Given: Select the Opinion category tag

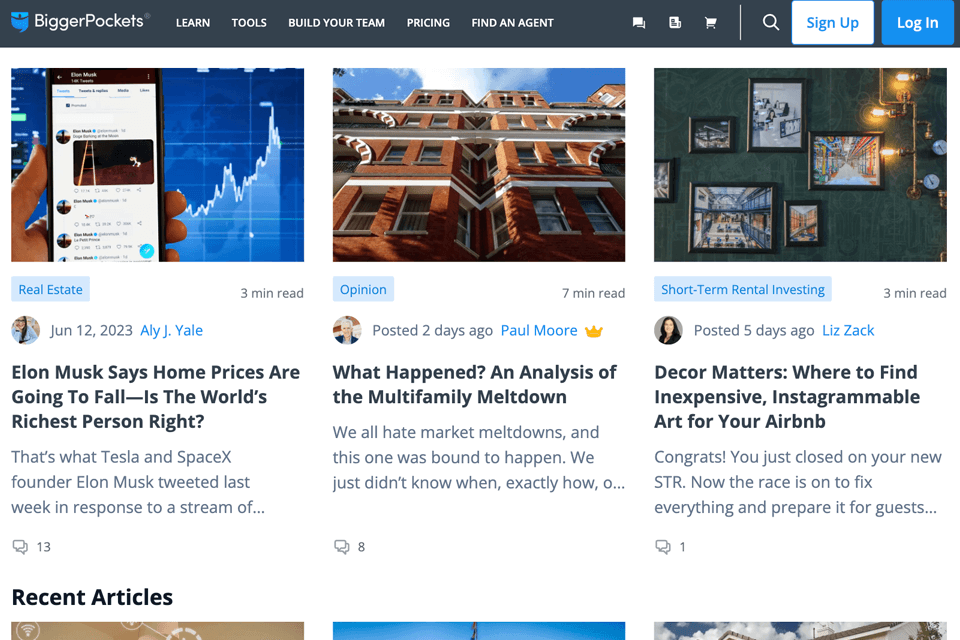Looking at the screenshot, I should 363,289.
